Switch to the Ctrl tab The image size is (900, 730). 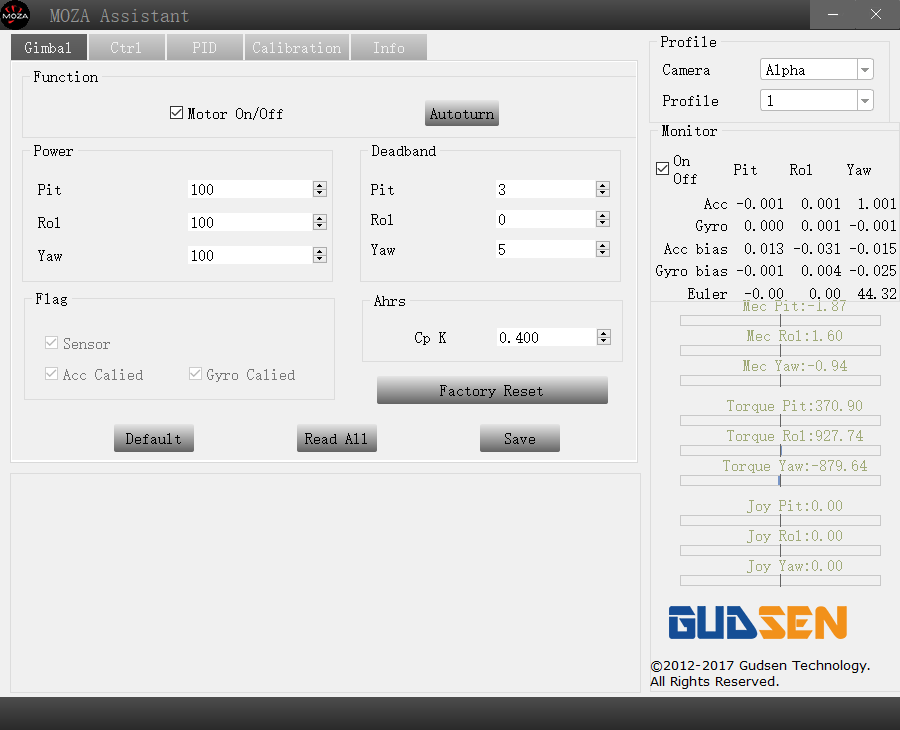pos(126,47)
